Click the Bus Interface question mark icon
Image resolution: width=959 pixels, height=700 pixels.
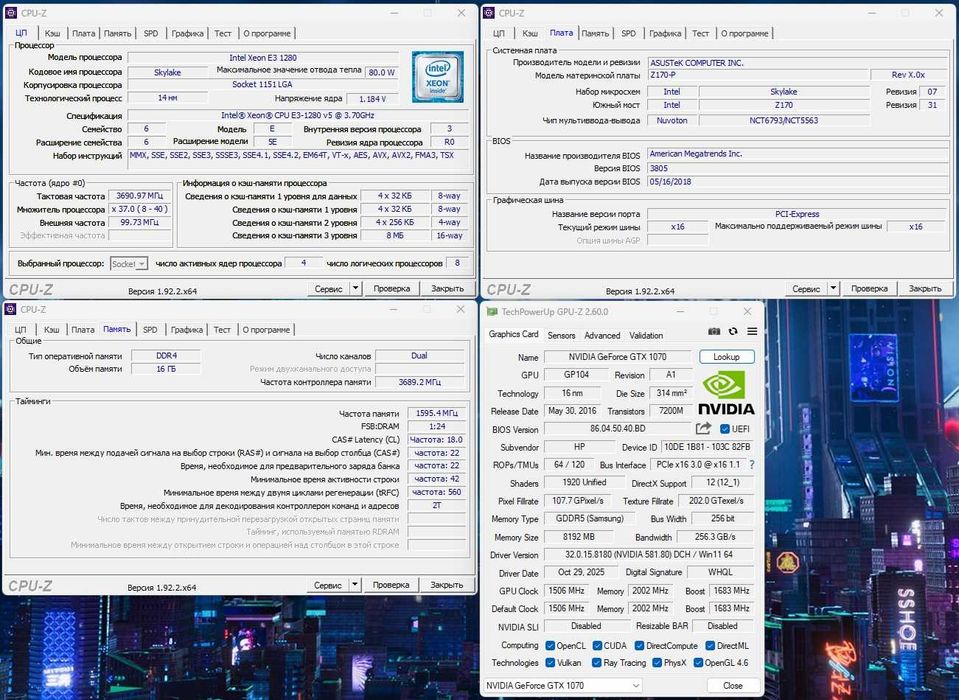pyautogui.click(x=752, y=465)
